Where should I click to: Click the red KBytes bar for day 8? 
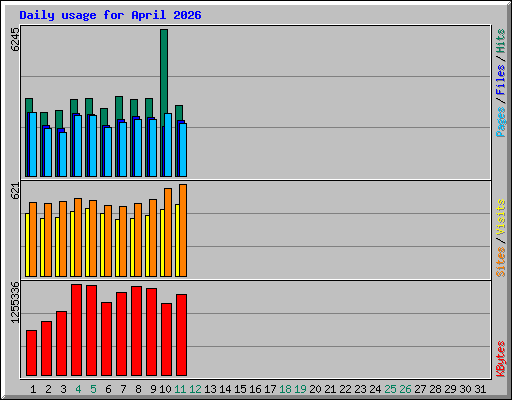(136, 331)
